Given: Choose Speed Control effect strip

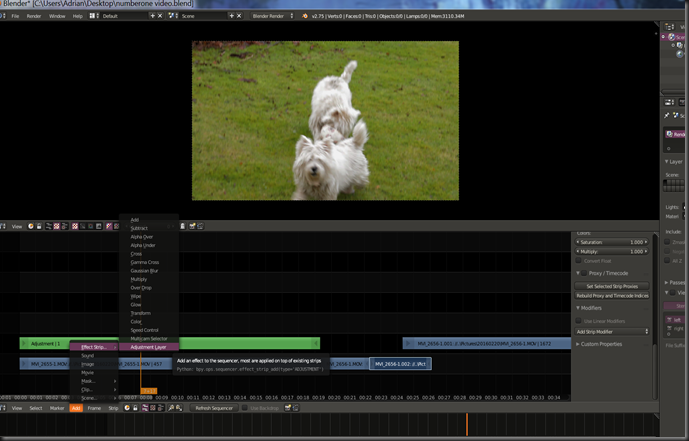Looking at the screenshot, I should pos(149,330).
